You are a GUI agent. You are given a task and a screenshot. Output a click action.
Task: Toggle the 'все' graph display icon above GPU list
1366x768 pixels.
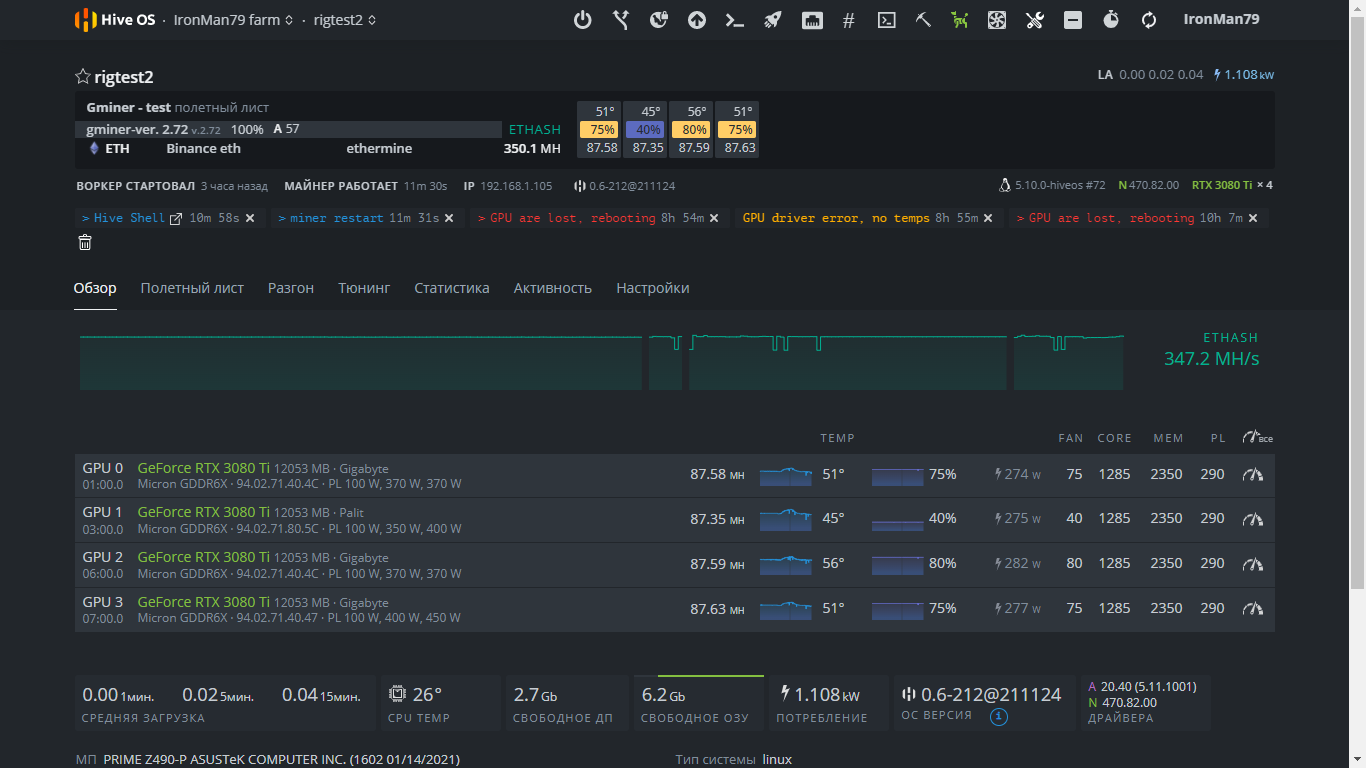pos(1253,436)
